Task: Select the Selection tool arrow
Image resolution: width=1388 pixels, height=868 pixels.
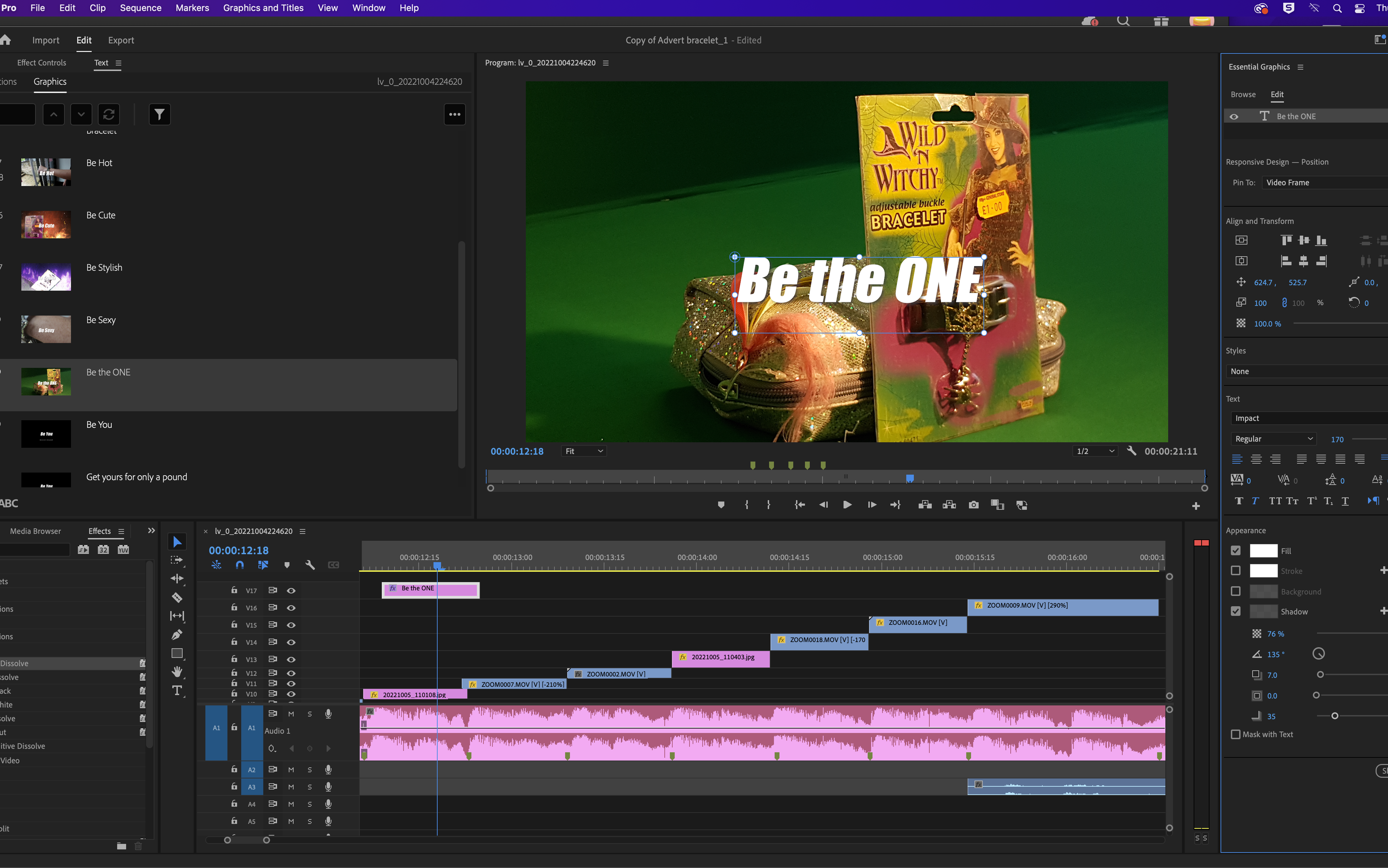Action: tap(177, 541)
